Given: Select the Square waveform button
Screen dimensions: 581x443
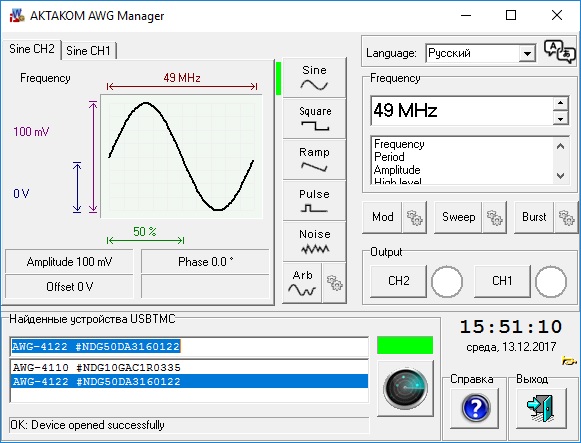Looking at the screenshot, I should [314, 119].
